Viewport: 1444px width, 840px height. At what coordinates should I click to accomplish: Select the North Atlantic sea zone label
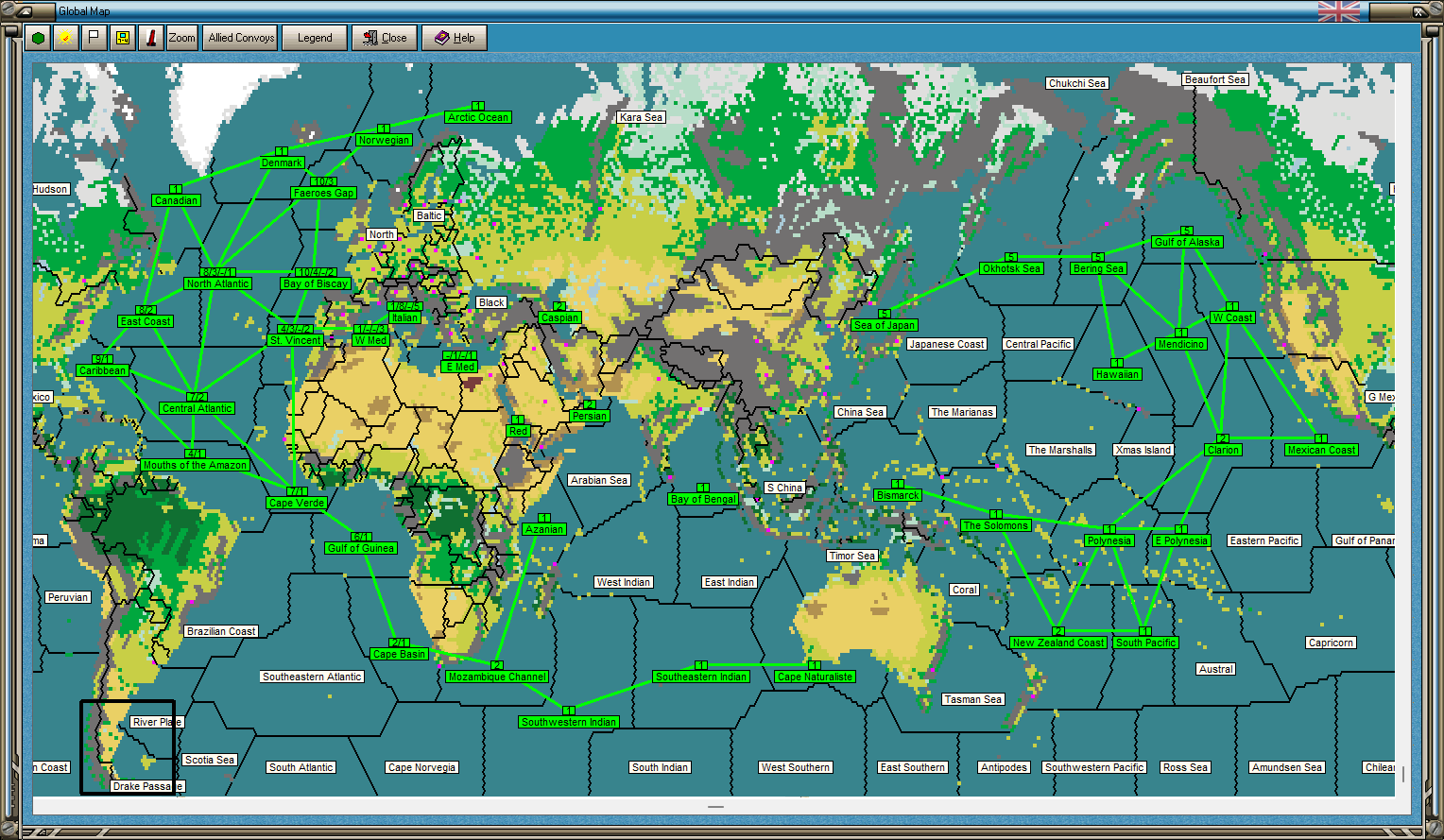click(217, 283)
